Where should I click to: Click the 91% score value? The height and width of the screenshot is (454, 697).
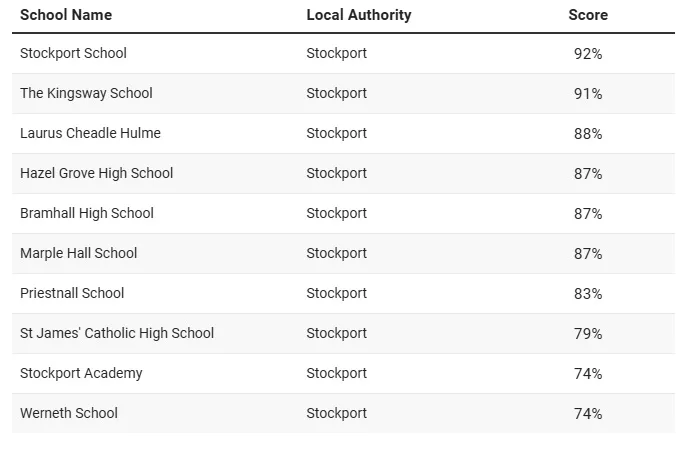tap(588, 94)
